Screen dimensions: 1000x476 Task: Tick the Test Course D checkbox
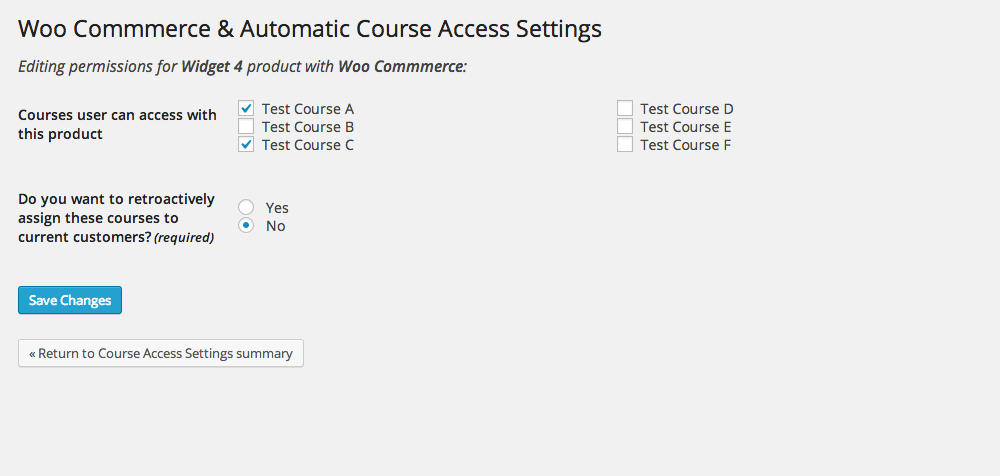point(625,108)
